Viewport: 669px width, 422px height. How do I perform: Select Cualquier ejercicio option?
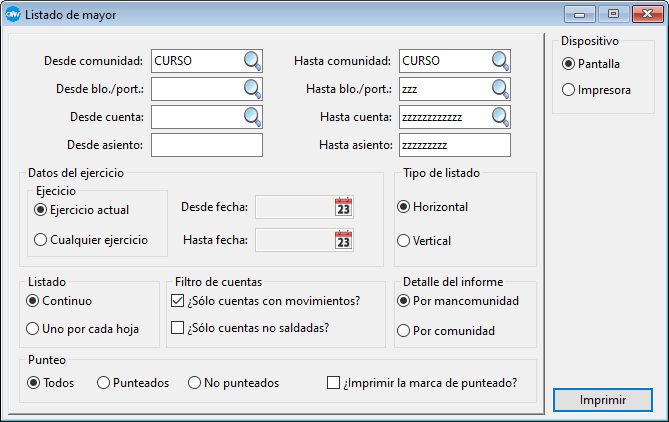click(x=41, y=240)
